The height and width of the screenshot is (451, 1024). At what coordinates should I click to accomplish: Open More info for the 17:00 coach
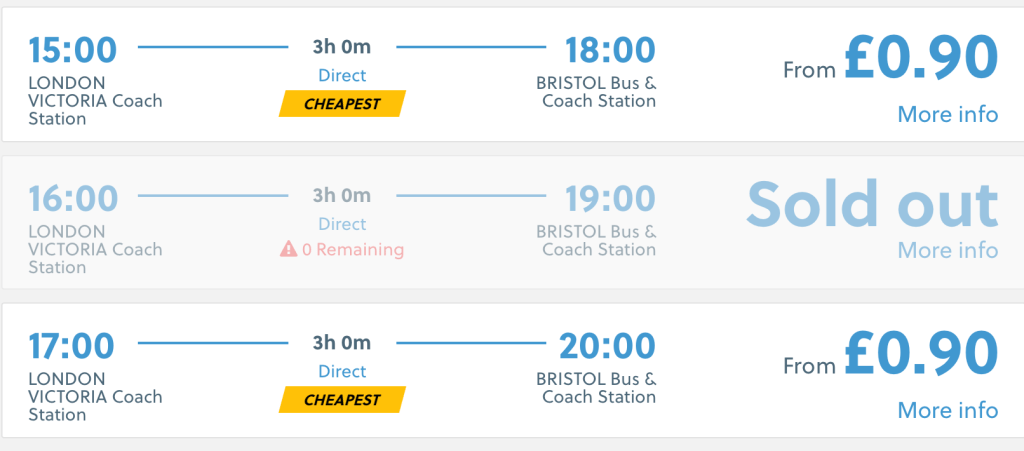click(x=947, y=410)
